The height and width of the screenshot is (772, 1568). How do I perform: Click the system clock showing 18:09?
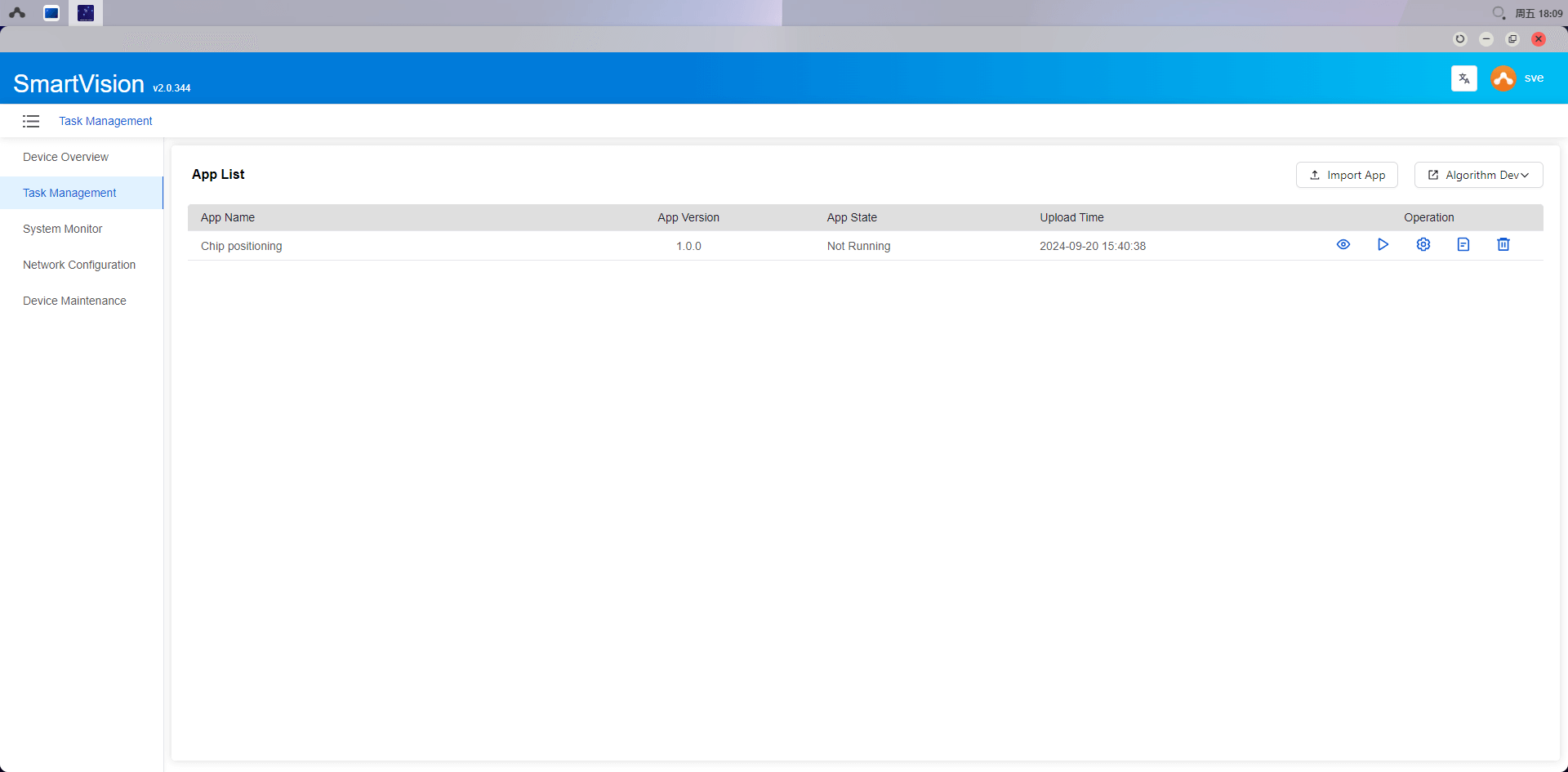tap(1539, 13)
